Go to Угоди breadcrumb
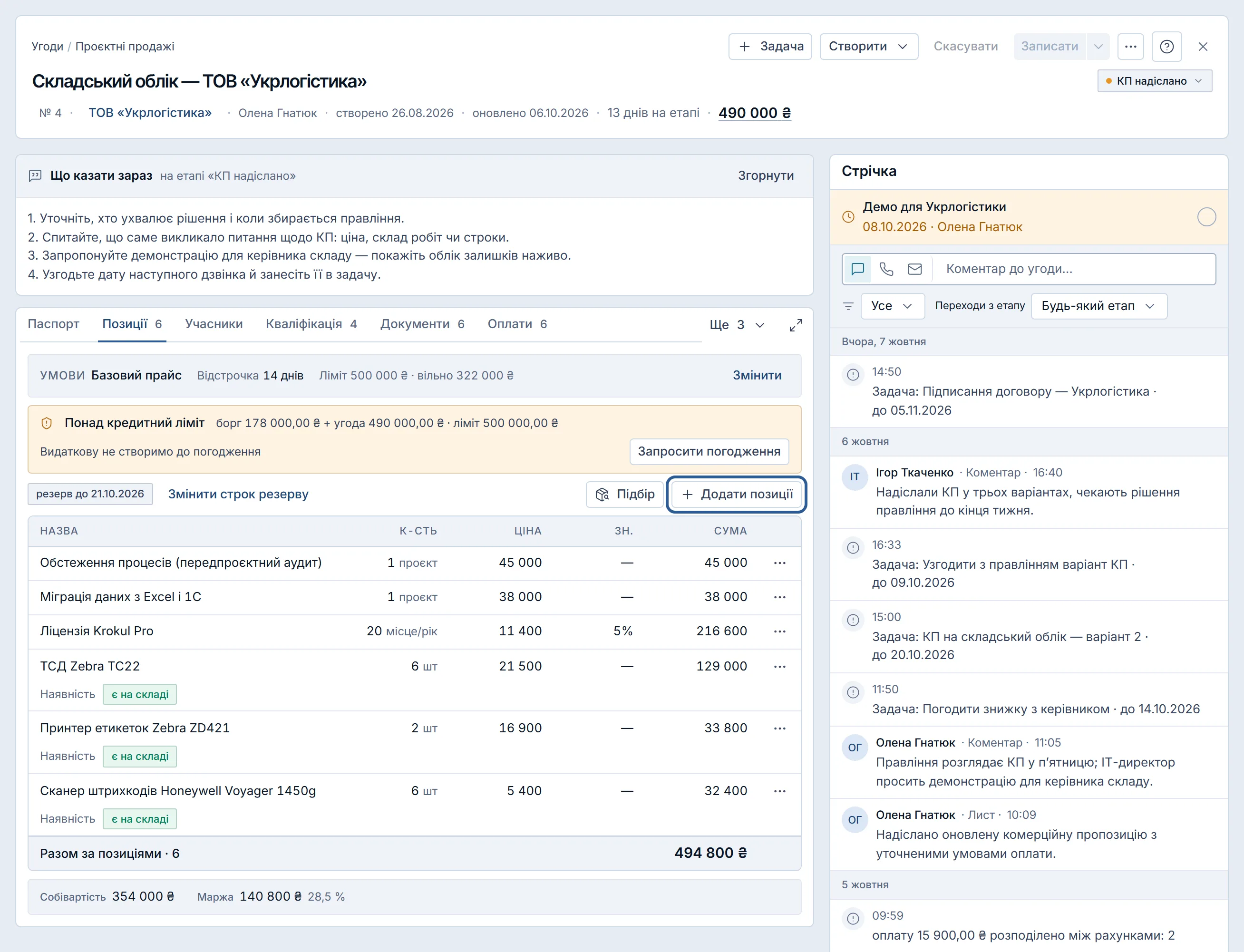The height and width of the screenshot is (952, 1244). 47,47
